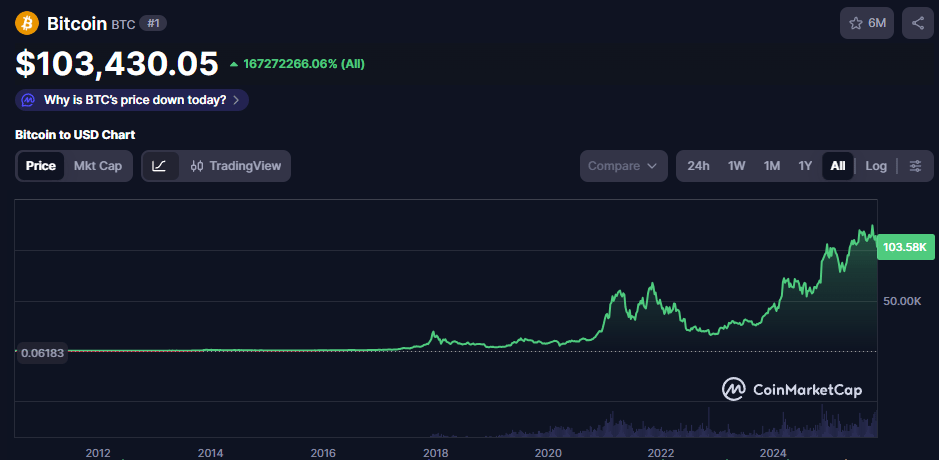The image size is (939, 460).
Task: Switch to Mkt Cap tab
Action: pyautogui.click(x=98, y=166)
